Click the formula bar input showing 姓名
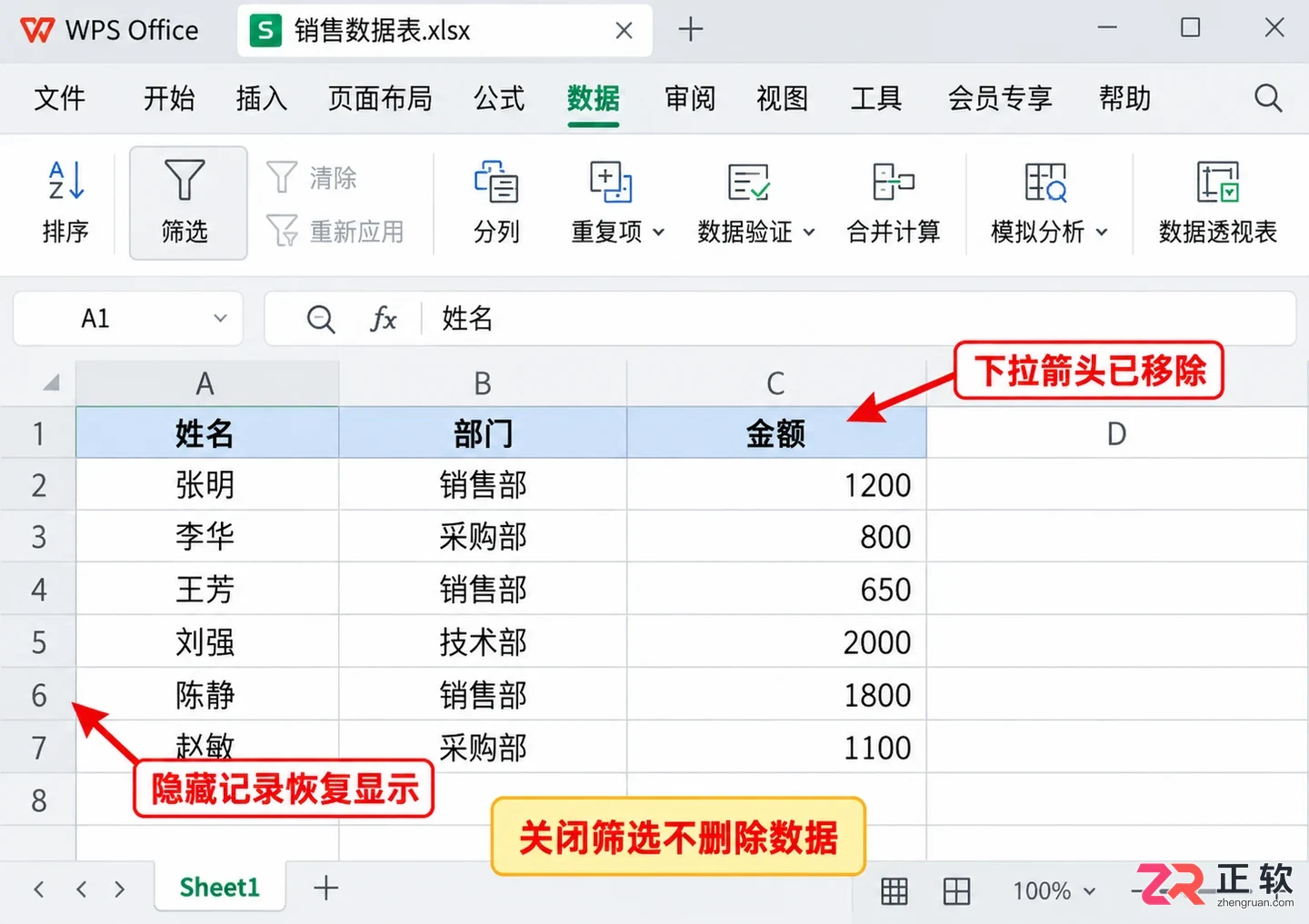The image size is (1309, 924). (x=859, y=319)
